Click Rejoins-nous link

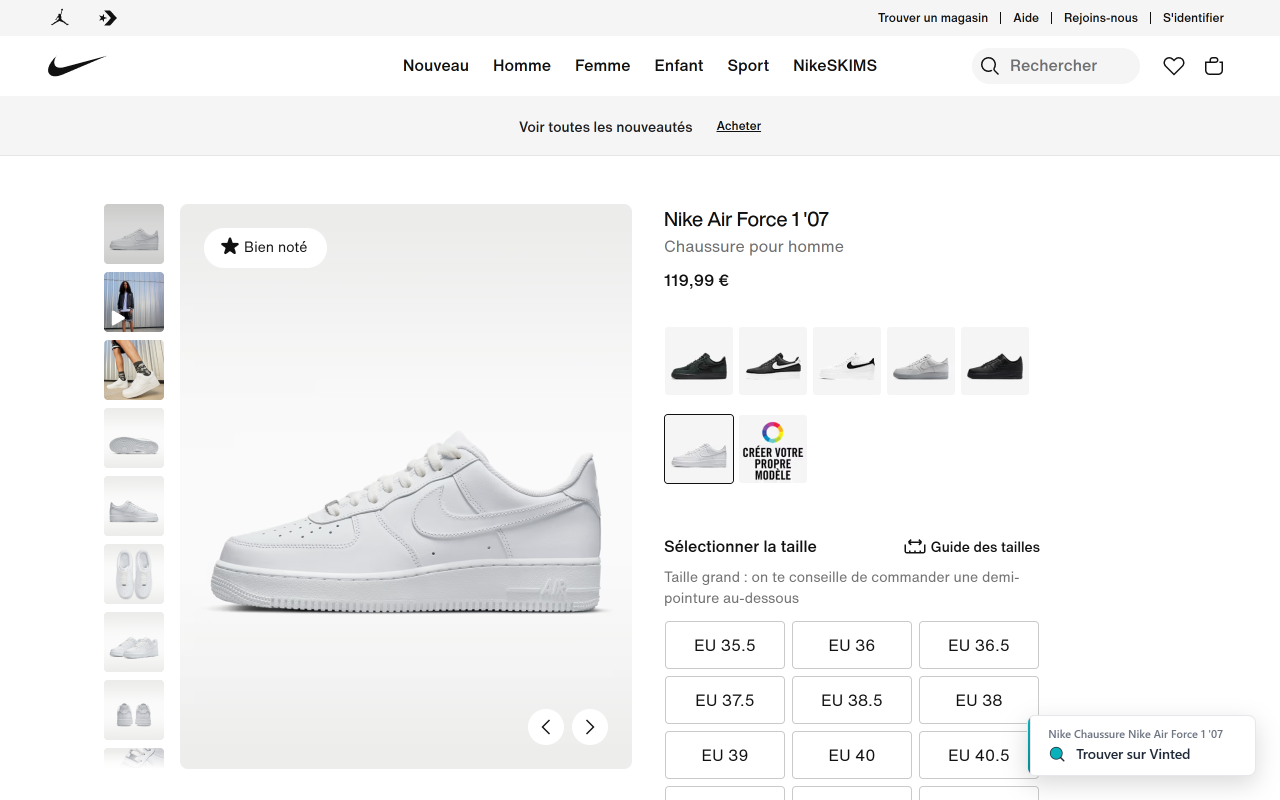1101,18
